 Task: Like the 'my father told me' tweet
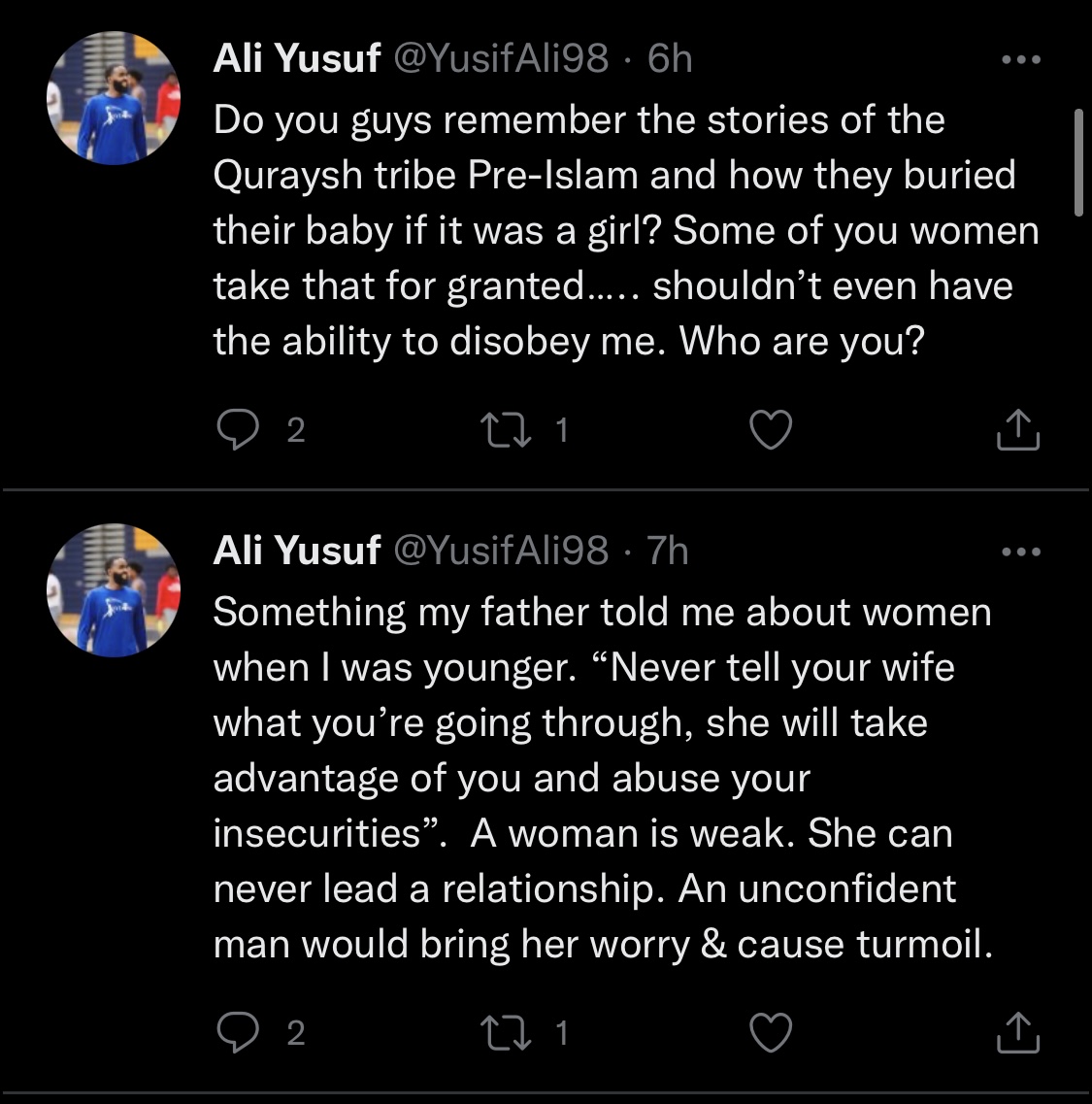(772, 1032)
